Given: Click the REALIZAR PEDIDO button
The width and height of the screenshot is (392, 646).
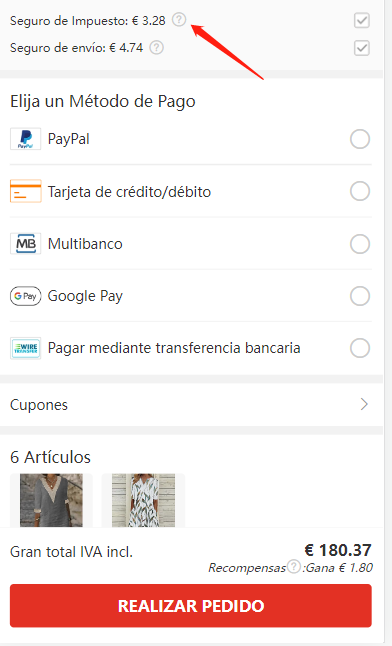Looking at the screenshot, I should click(191, 606).
